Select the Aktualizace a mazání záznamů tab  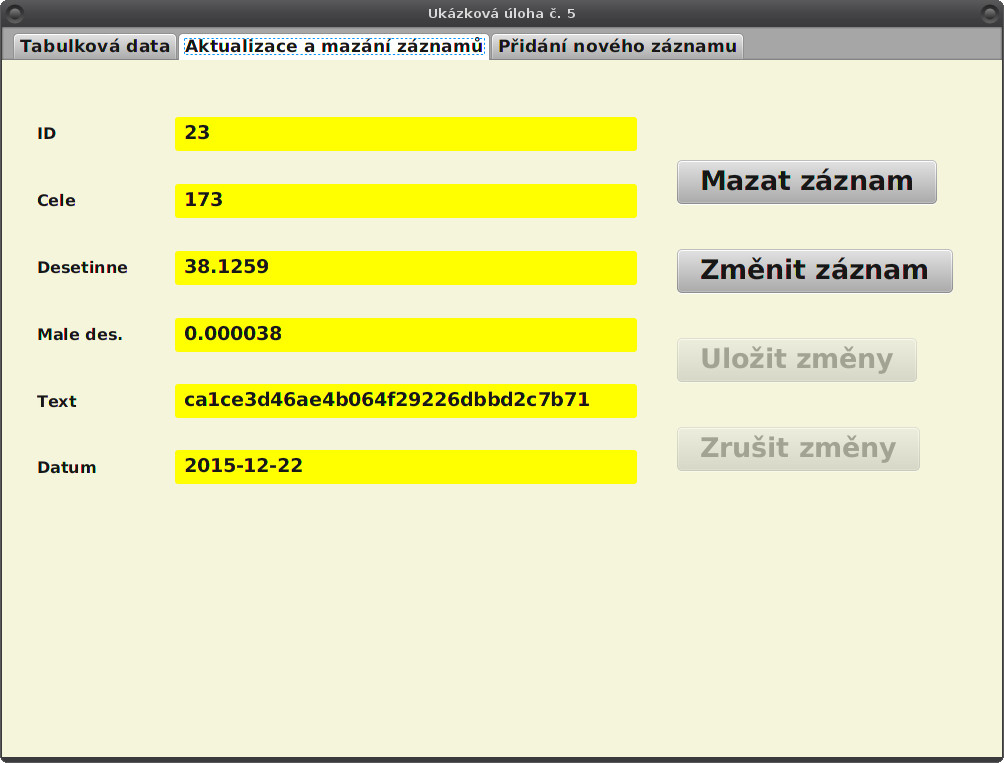[x=333, y=45]
